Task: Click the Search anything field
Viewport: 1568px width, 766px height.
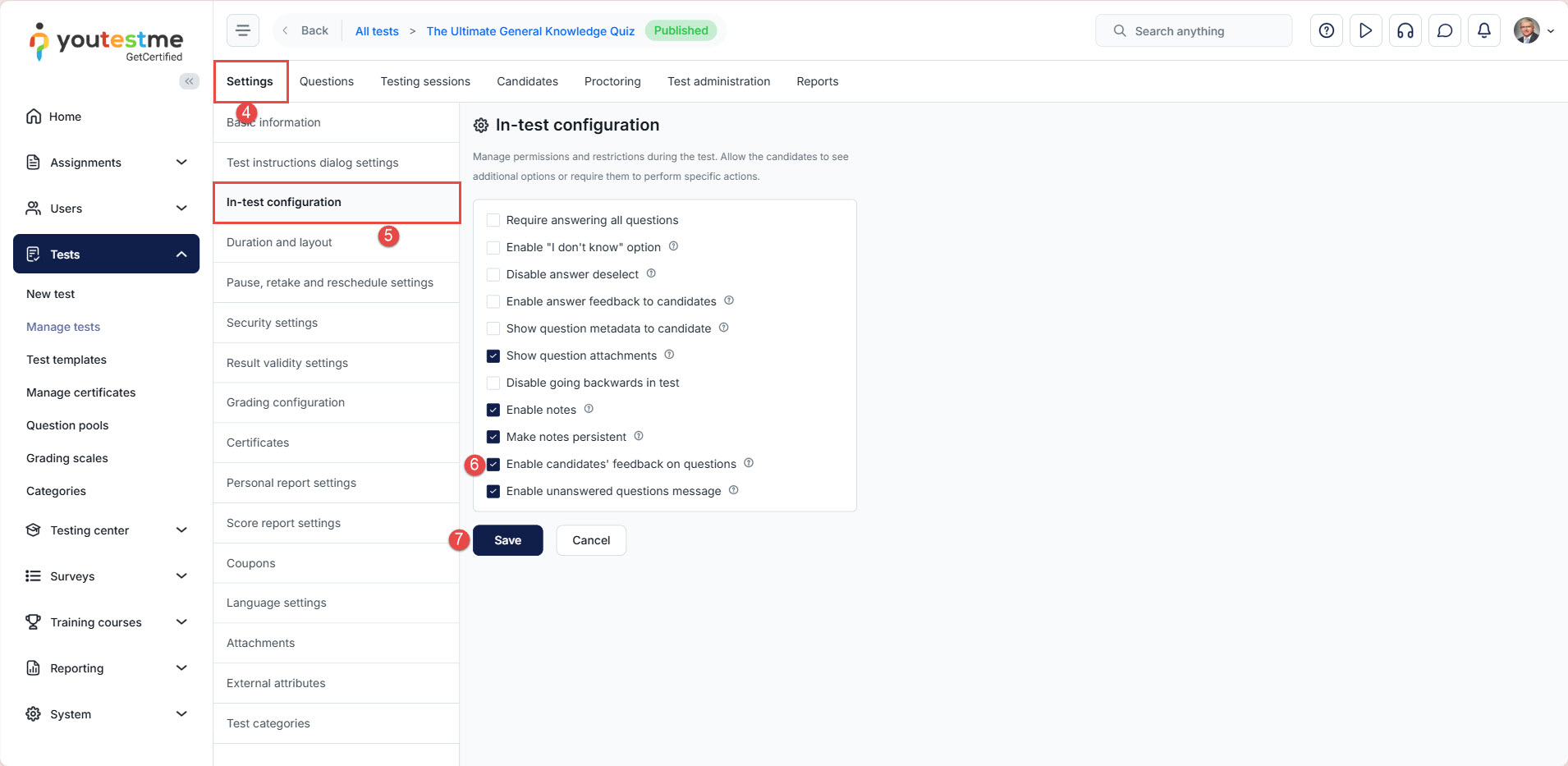Action: coord(1194,31)
